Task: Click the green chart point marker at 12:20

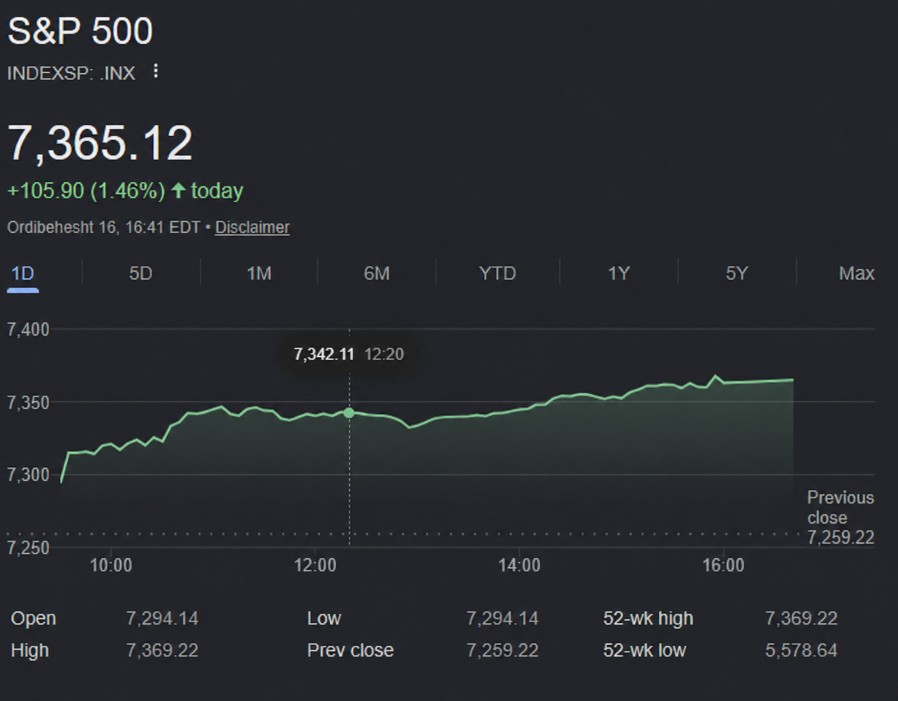Action: (x=349, y=413)
